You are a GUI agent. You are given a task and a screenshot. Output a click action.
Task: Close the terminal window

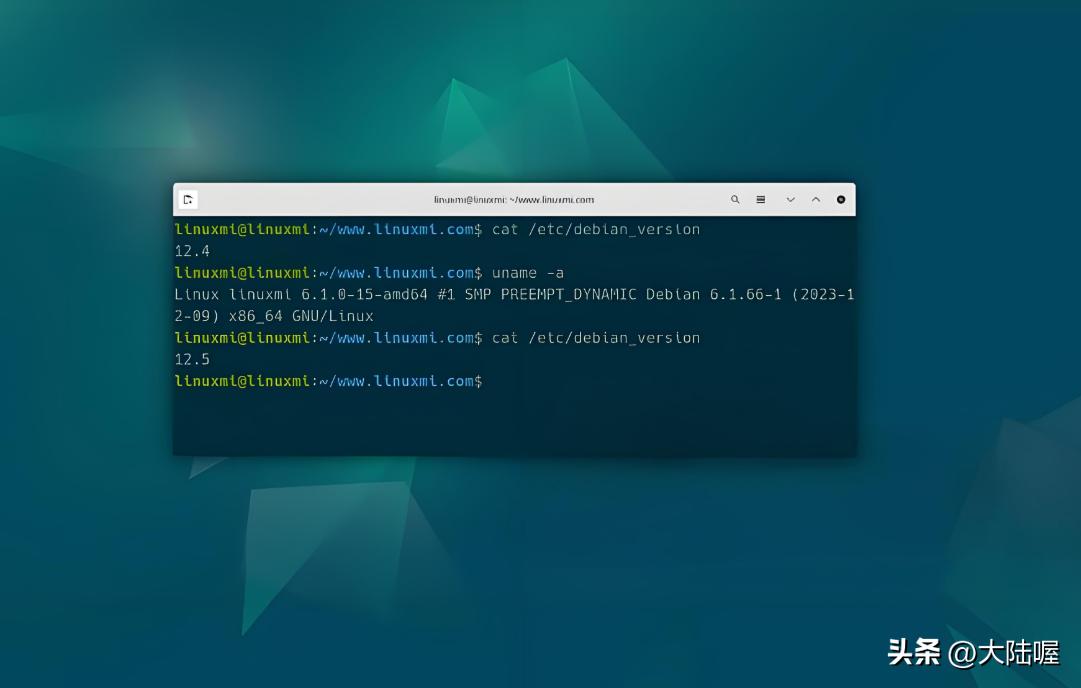(841, 199)
